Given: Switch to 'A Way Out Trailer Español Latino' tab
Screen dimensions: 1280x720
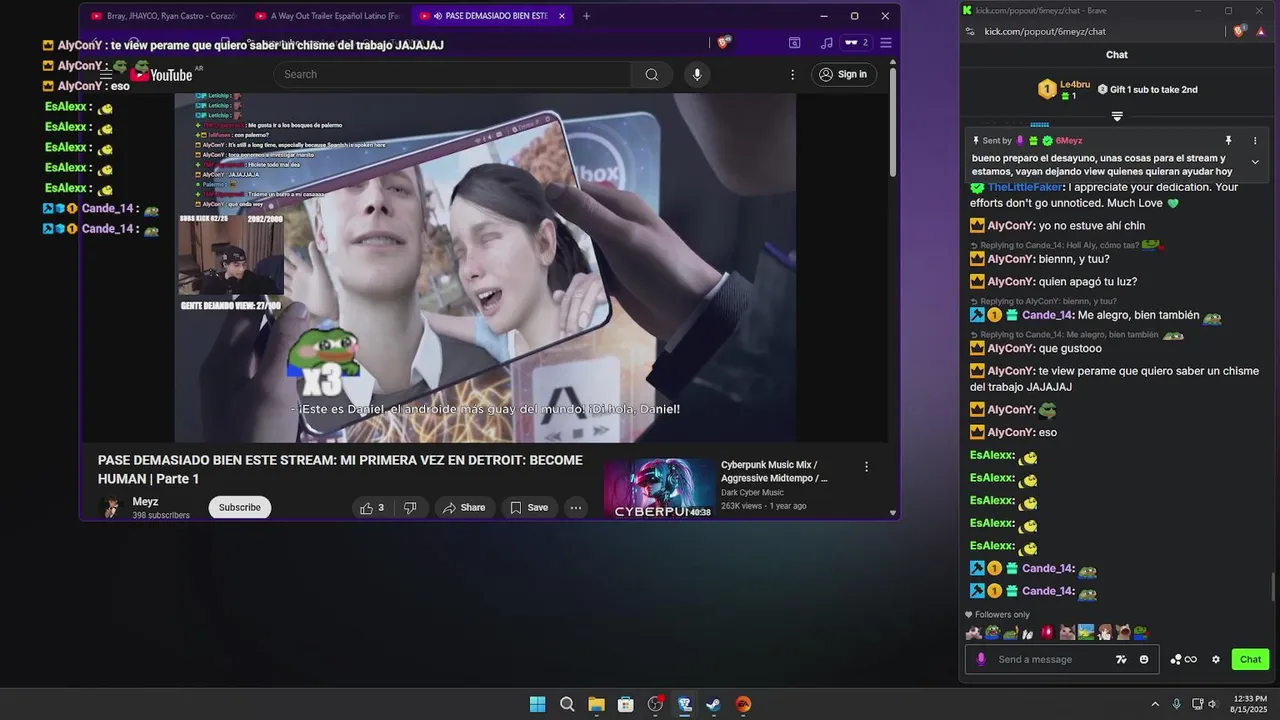Looking at the screenshot, I should coord(327,16).
